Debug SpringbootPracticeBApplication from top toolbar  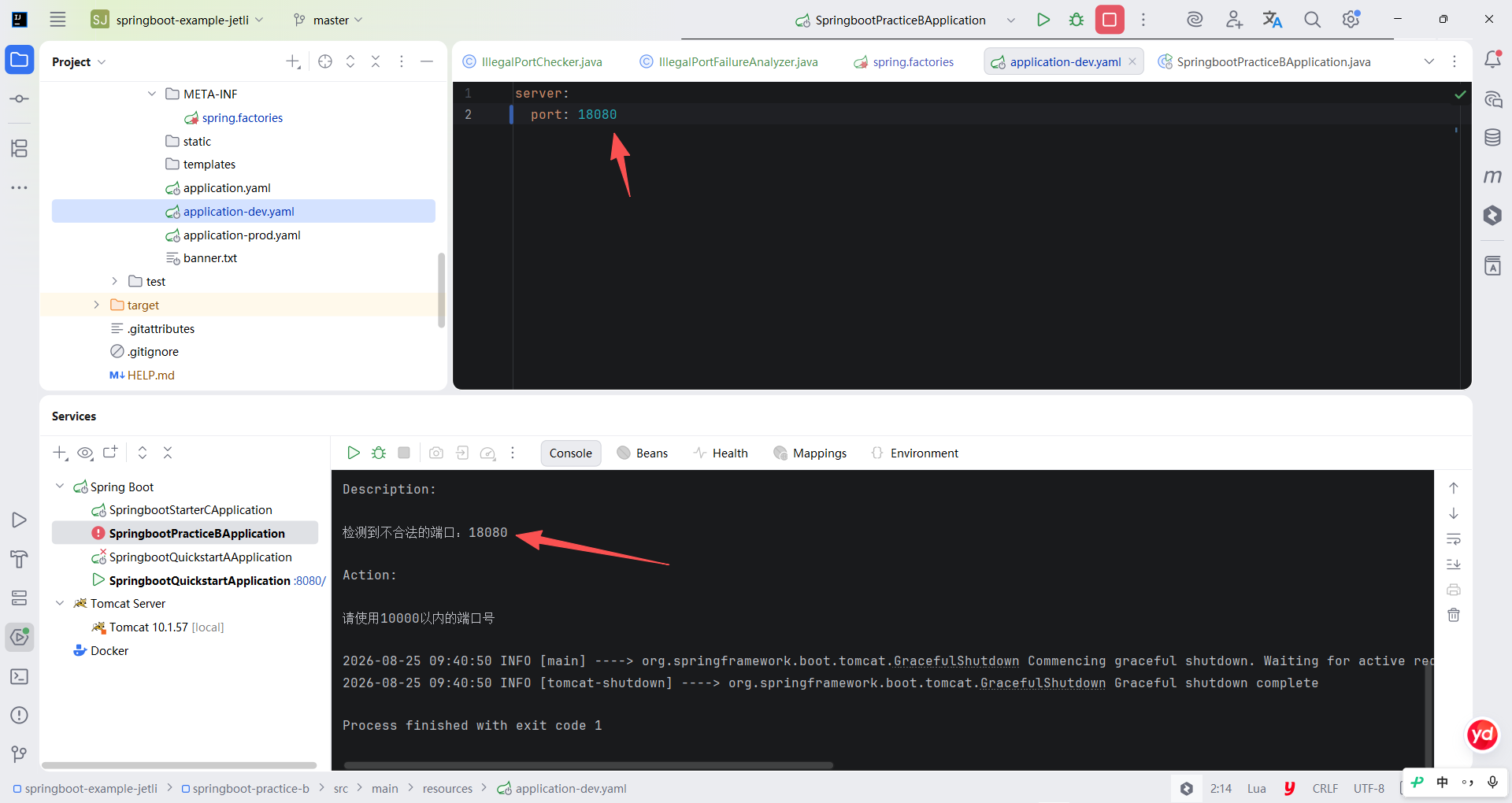pos(1077,20)
